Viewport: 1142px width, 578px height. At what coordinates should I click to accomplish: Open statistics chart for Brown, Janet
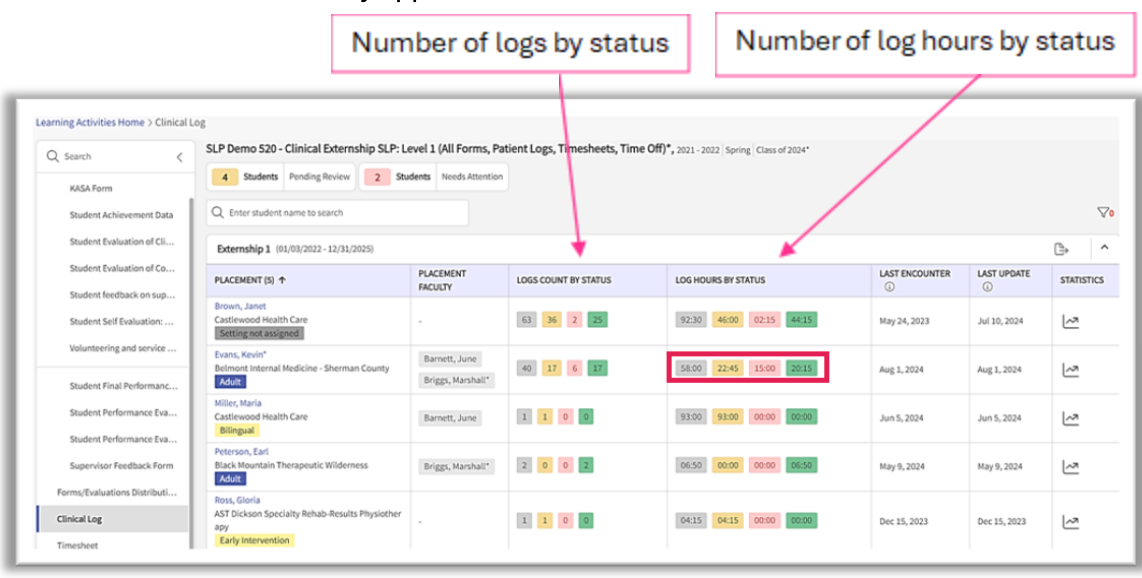click(1070, 321)
